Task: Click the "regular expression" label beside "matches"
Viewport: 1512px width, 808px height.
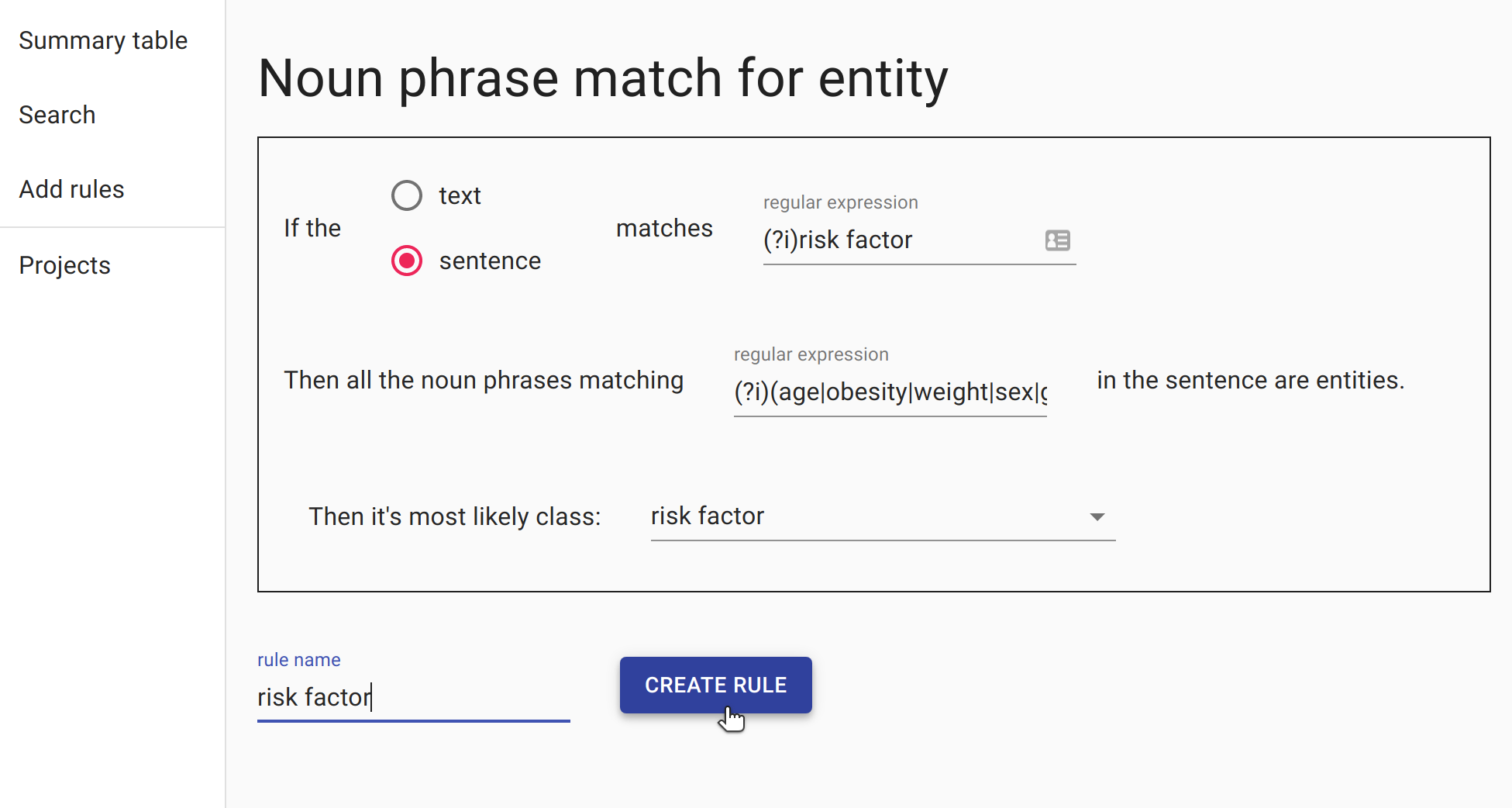Action: coord(840,202)
